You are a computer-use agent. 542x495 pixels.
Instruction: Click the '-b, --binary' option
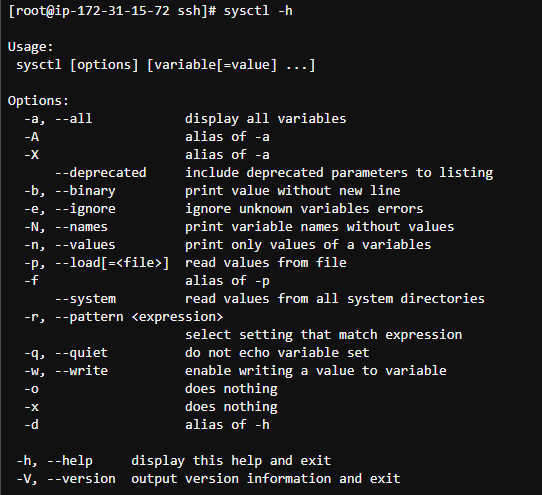click(x=69, y=190)
